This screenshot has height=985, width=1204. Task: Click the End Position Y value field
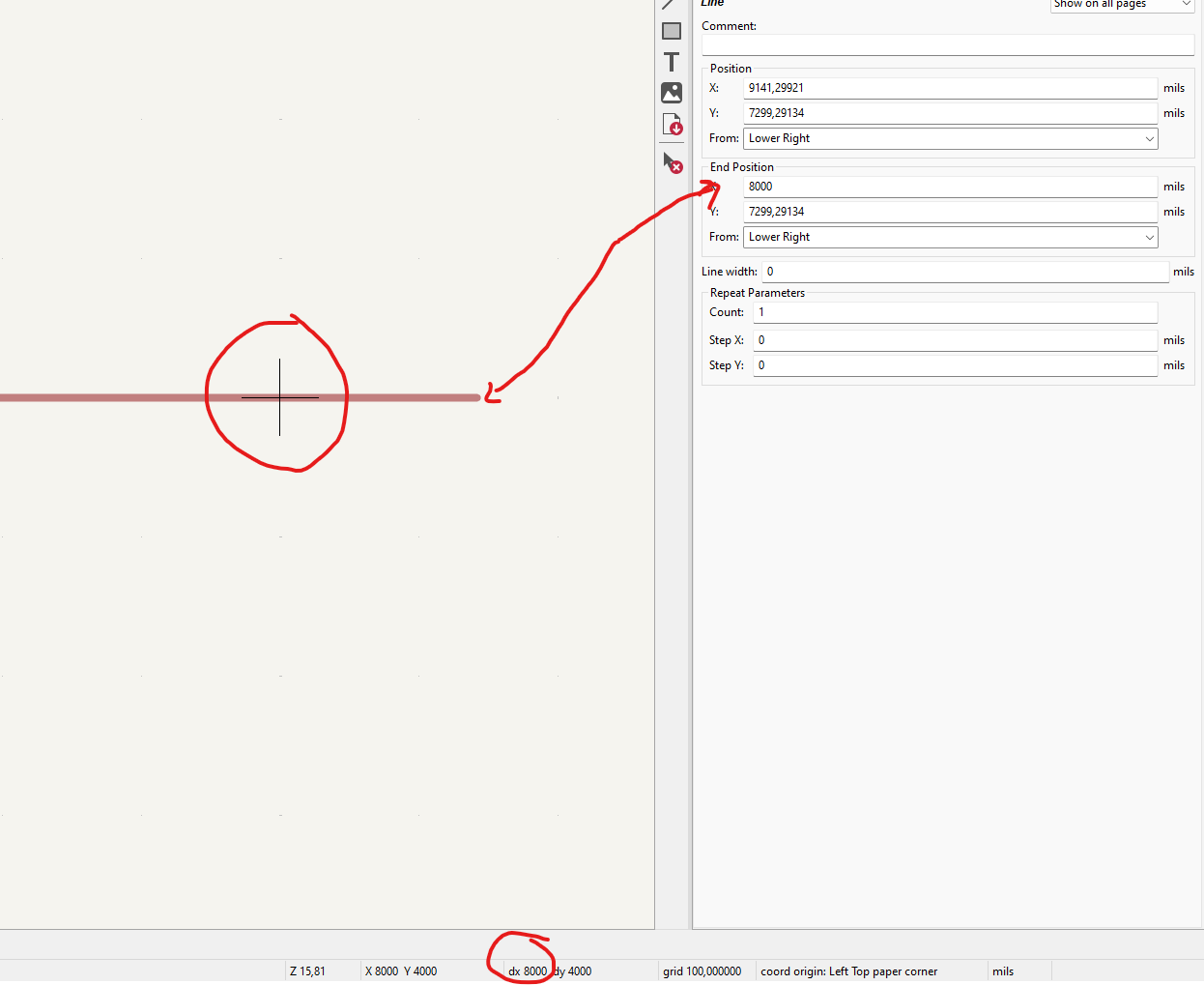(950, 212)
